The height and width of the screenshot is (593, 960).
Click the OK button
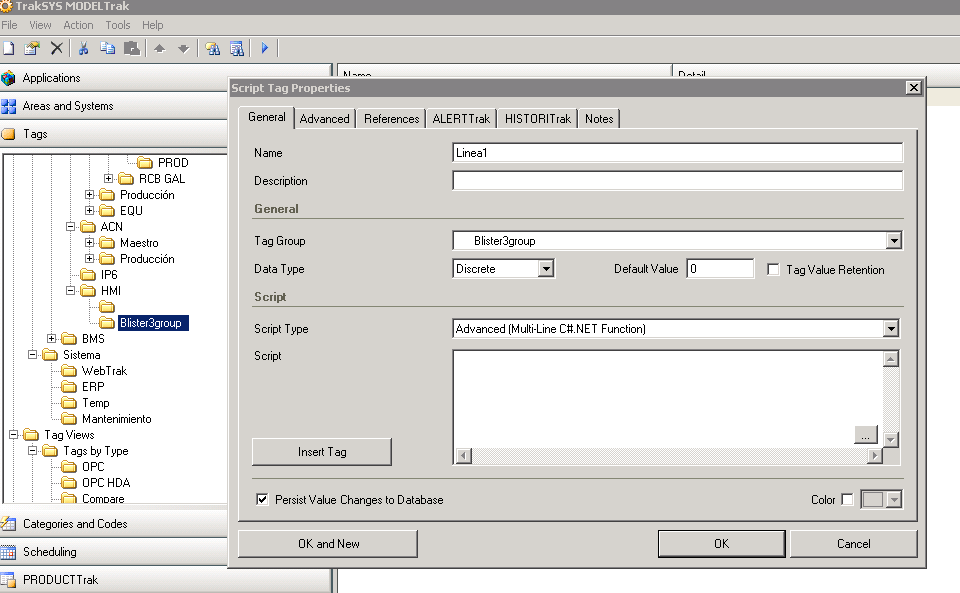click(x=721, y=544)
